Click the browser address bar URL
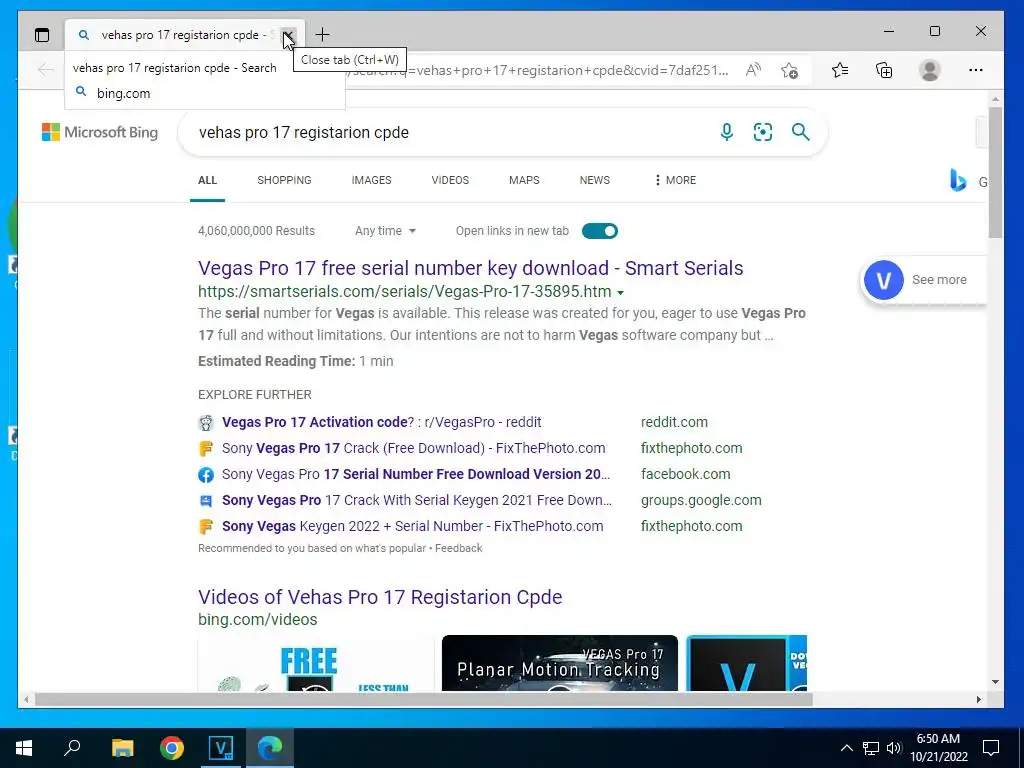1024x768 pixels. click(x=536, y=71)
